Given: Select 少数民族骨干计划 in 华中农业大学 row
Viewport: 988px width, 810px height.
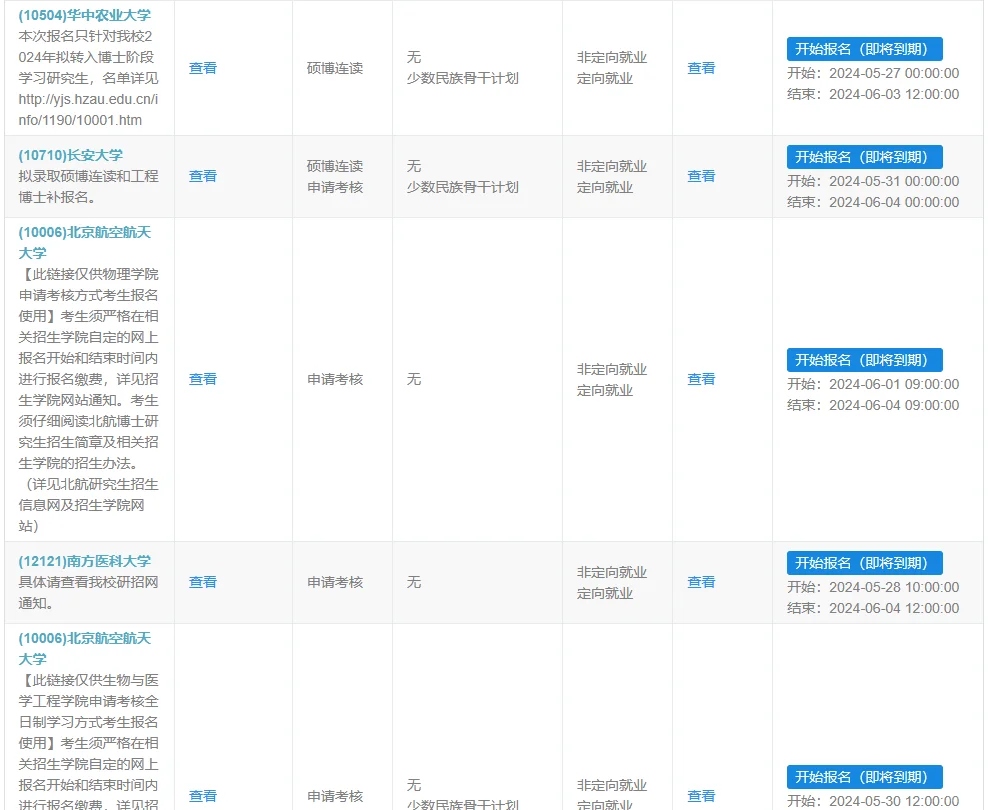Looking at the screenshot, I should coord(463,79).
